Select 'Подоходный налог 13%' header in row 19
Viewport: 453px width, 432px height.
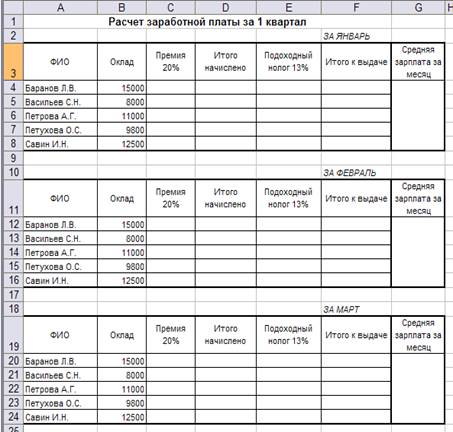click(289, 335)
